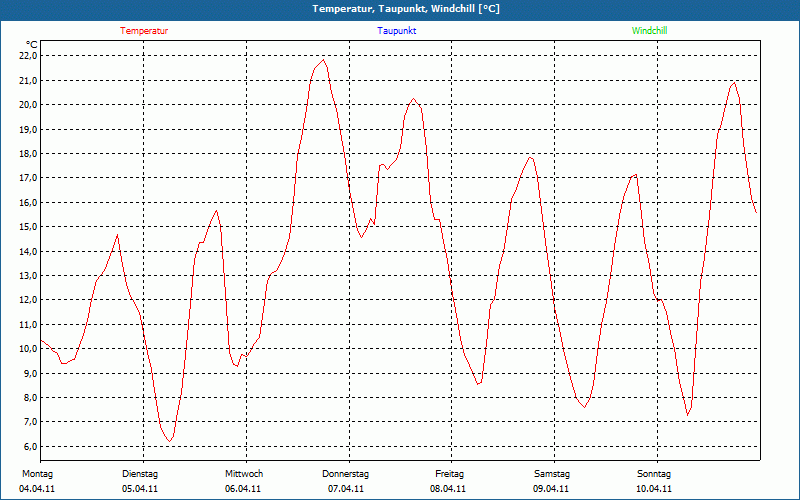Click the 09.04.11 date label
800x500 pixels.
[551, 489]
